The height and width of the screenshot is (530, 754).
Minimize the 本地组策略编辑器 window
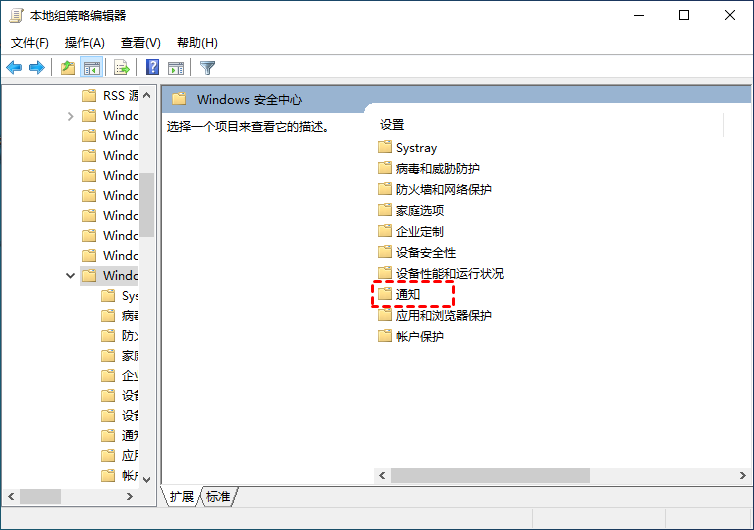[639, 15]
